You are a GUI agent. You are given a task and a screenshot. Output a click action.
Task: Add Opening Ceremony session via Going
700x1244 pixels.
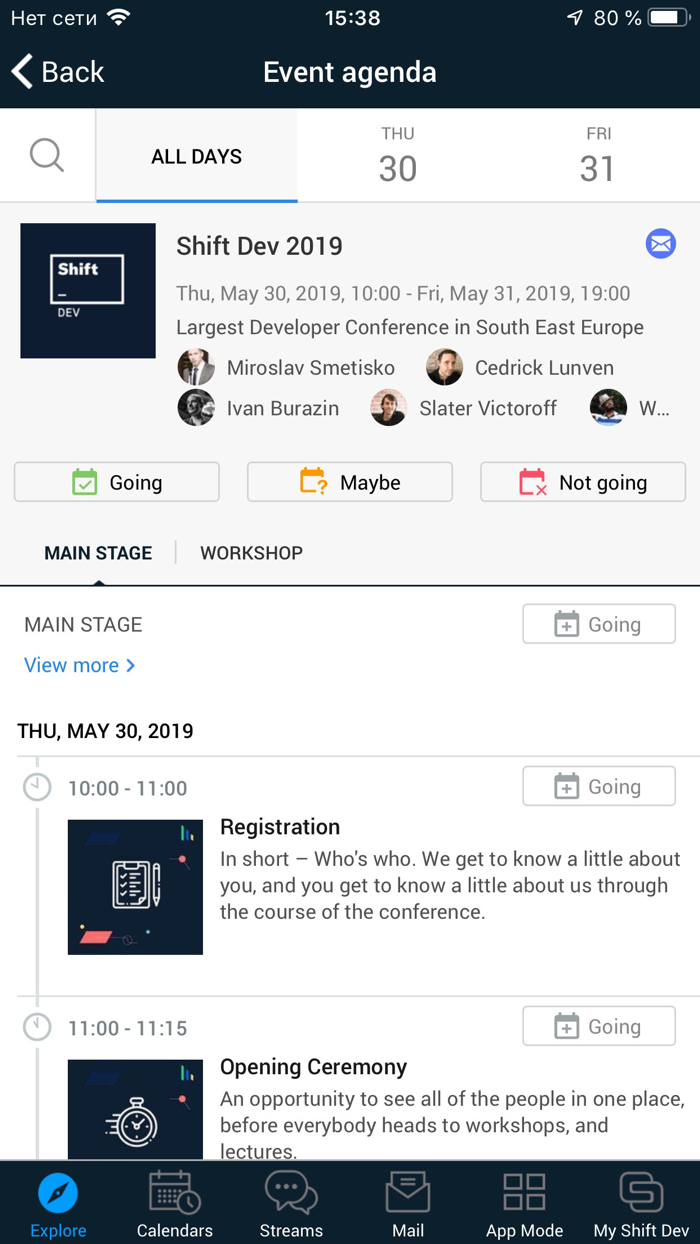[x=599, y=1027]
